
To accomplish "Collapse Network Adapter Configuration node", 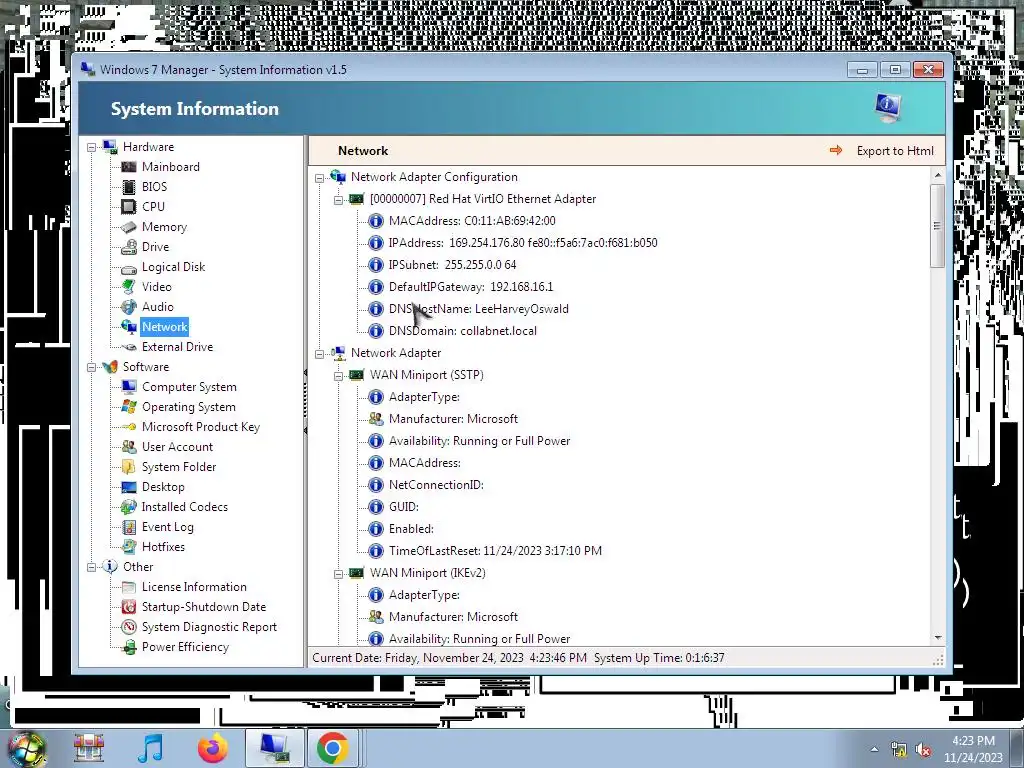I will pos(319,178).
